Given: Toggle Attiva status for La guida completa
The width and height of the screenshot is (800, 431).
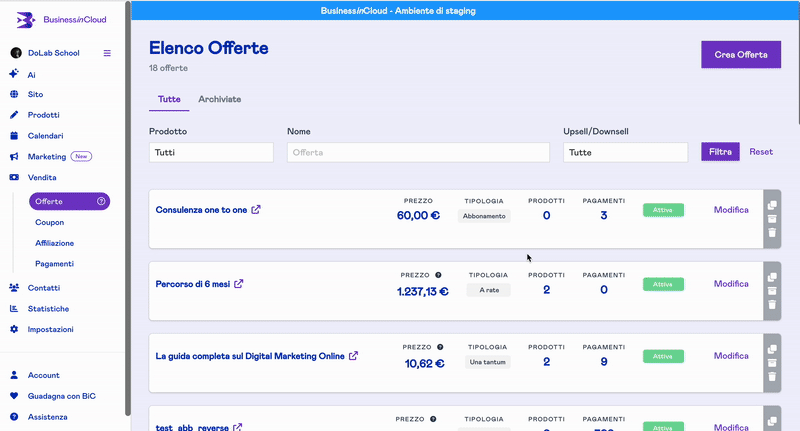Looking at the screenshot, I should click(662, 356).
